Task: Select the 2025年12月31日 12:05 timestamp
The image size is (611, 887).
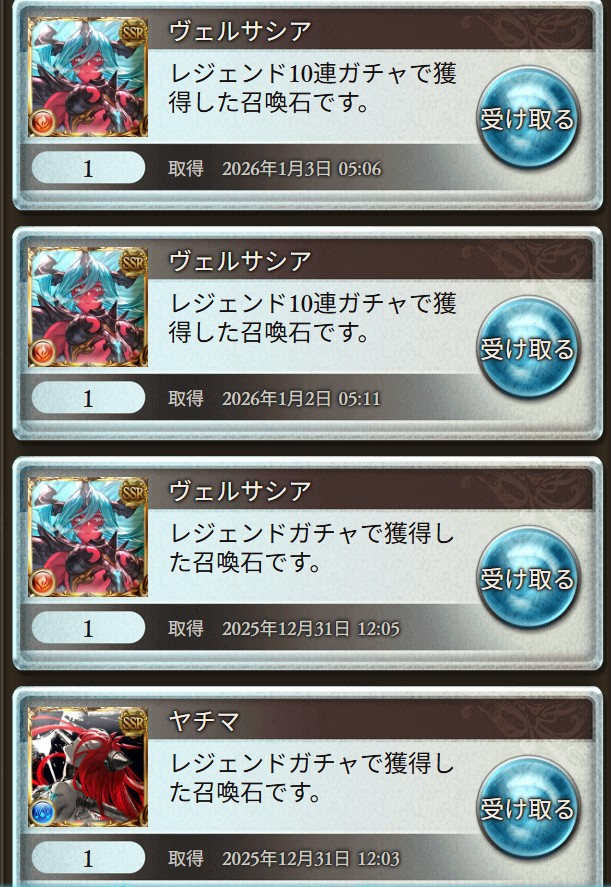Action: pyautogui.click(x=311, y=628)
